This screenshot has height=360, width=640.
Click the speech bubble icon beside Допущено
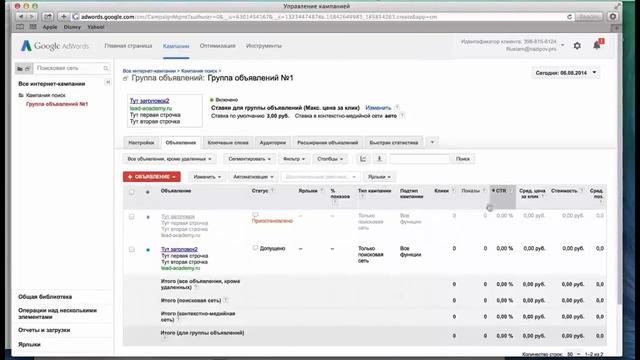tap(255, 248)
